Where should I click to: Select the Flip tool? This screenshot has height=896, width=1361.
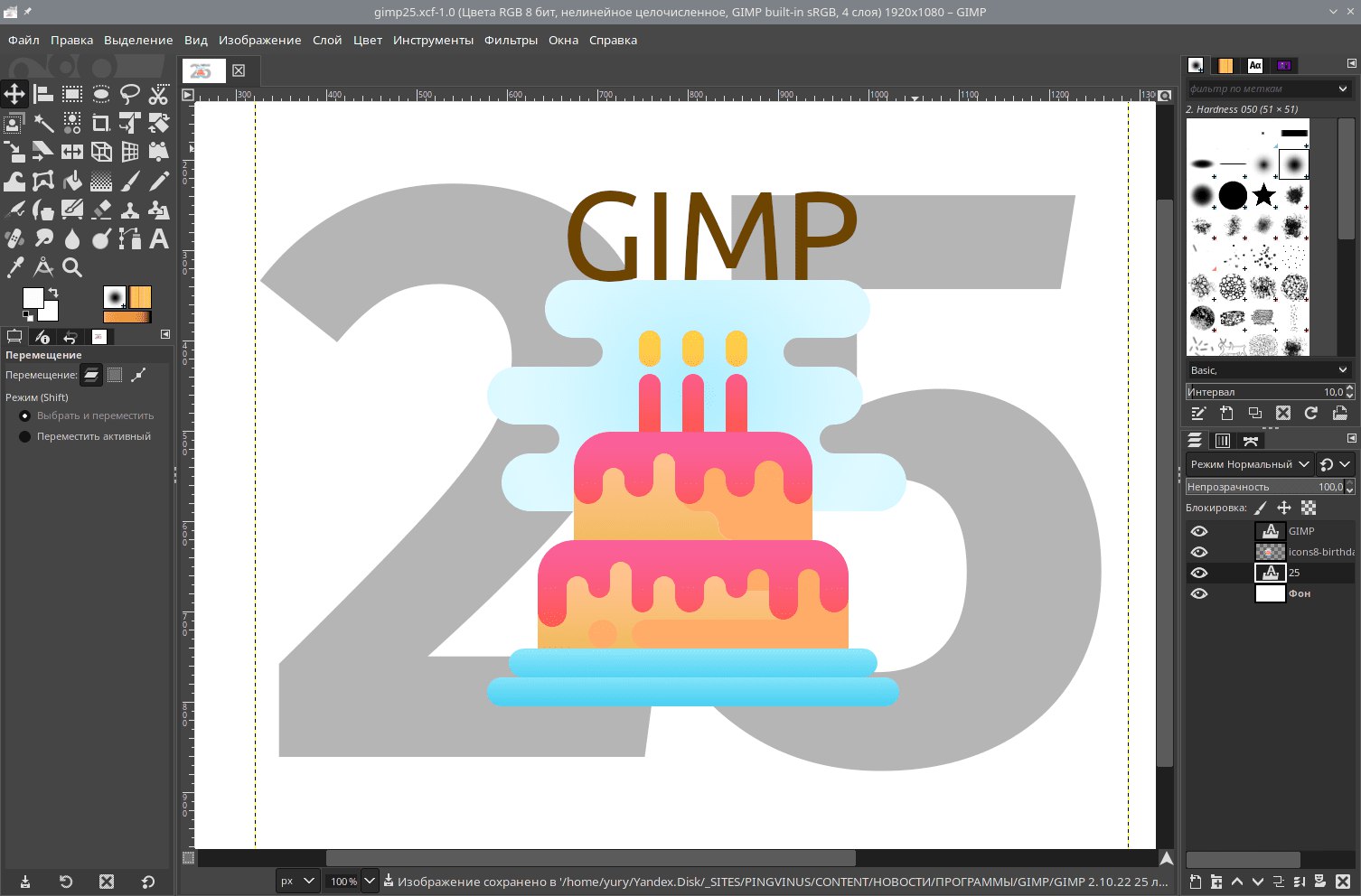click(71, 151)
